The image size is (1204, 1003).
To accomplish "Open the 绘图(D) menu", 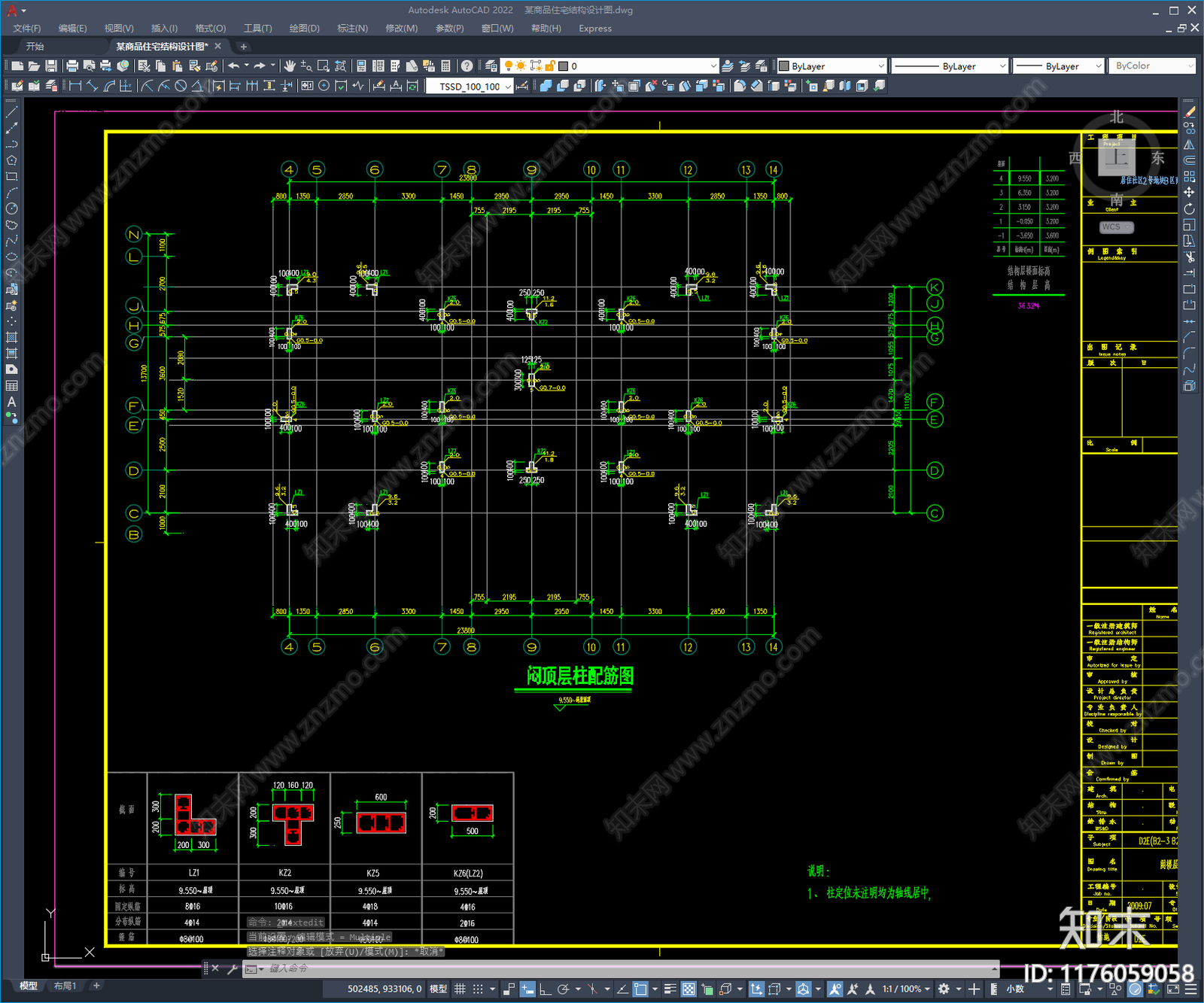I will click(305, 29).
